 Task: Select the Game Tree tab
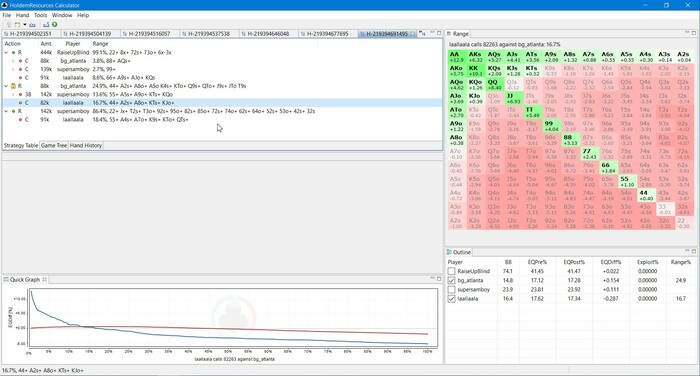54,145
